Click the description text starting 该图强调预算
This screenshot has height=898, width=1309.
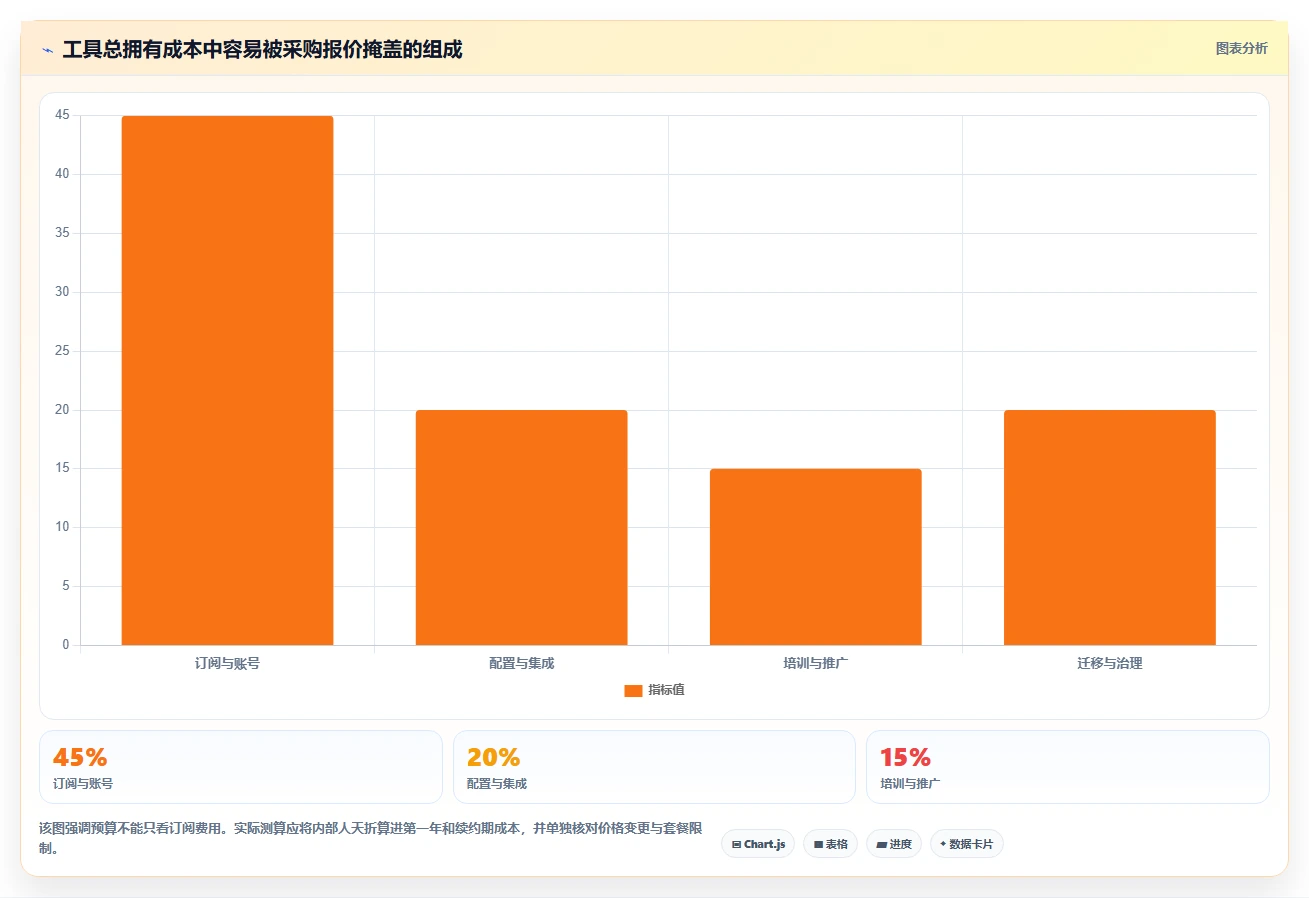(371, 838)
